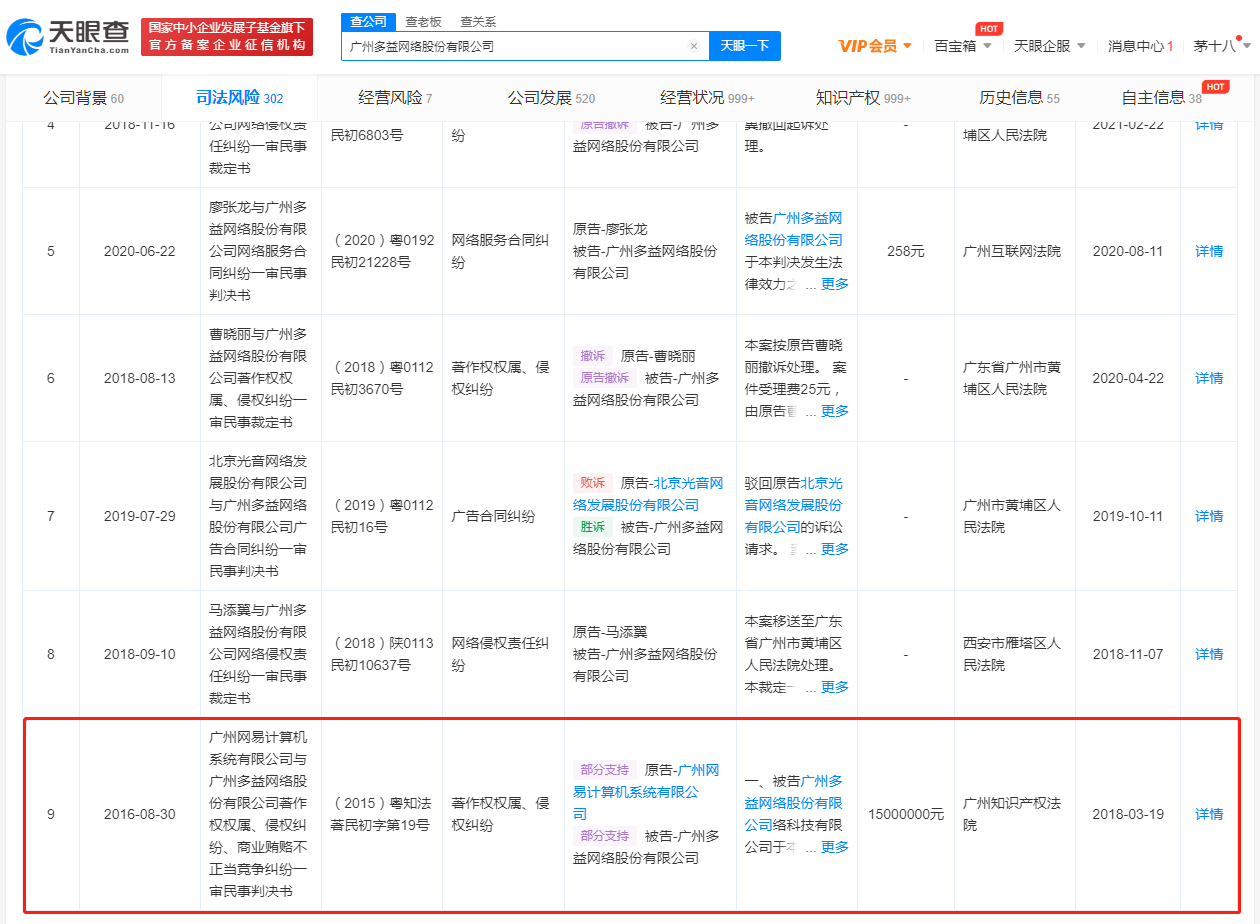
Task: Open 详情 for the 廖张龙 case
Action: tap(1209, 251)
